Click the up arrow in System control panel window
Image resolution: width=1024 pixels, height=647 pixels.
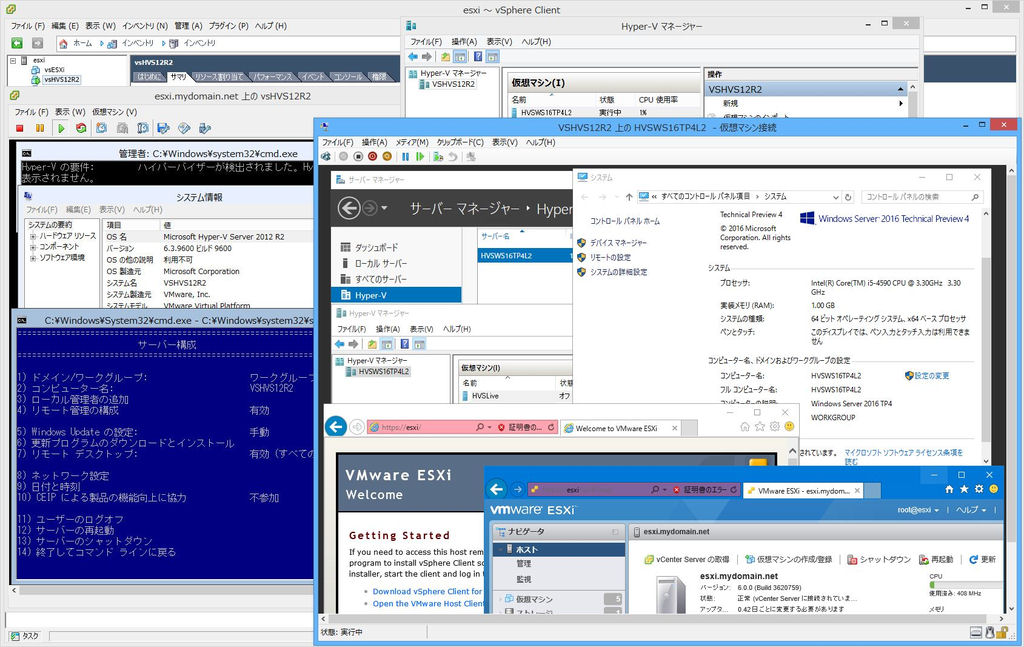pyautogui.click(x=628, y=197)
